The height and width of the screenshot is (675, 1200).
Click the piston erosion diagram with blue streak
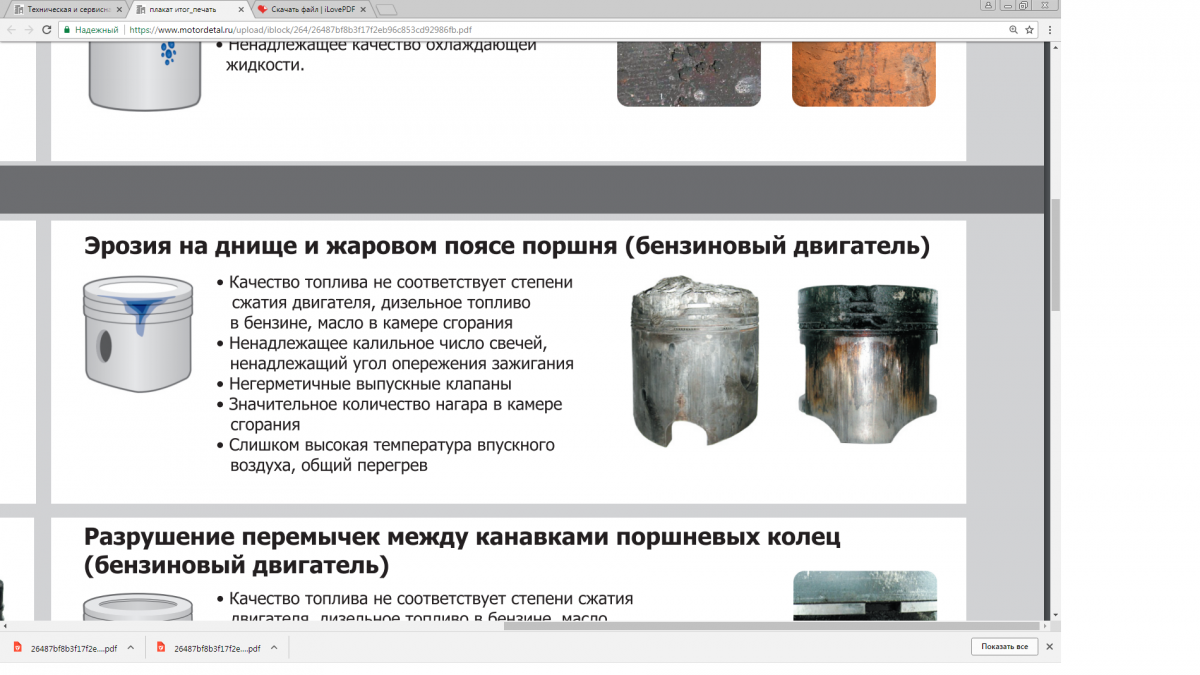[138, 334]
